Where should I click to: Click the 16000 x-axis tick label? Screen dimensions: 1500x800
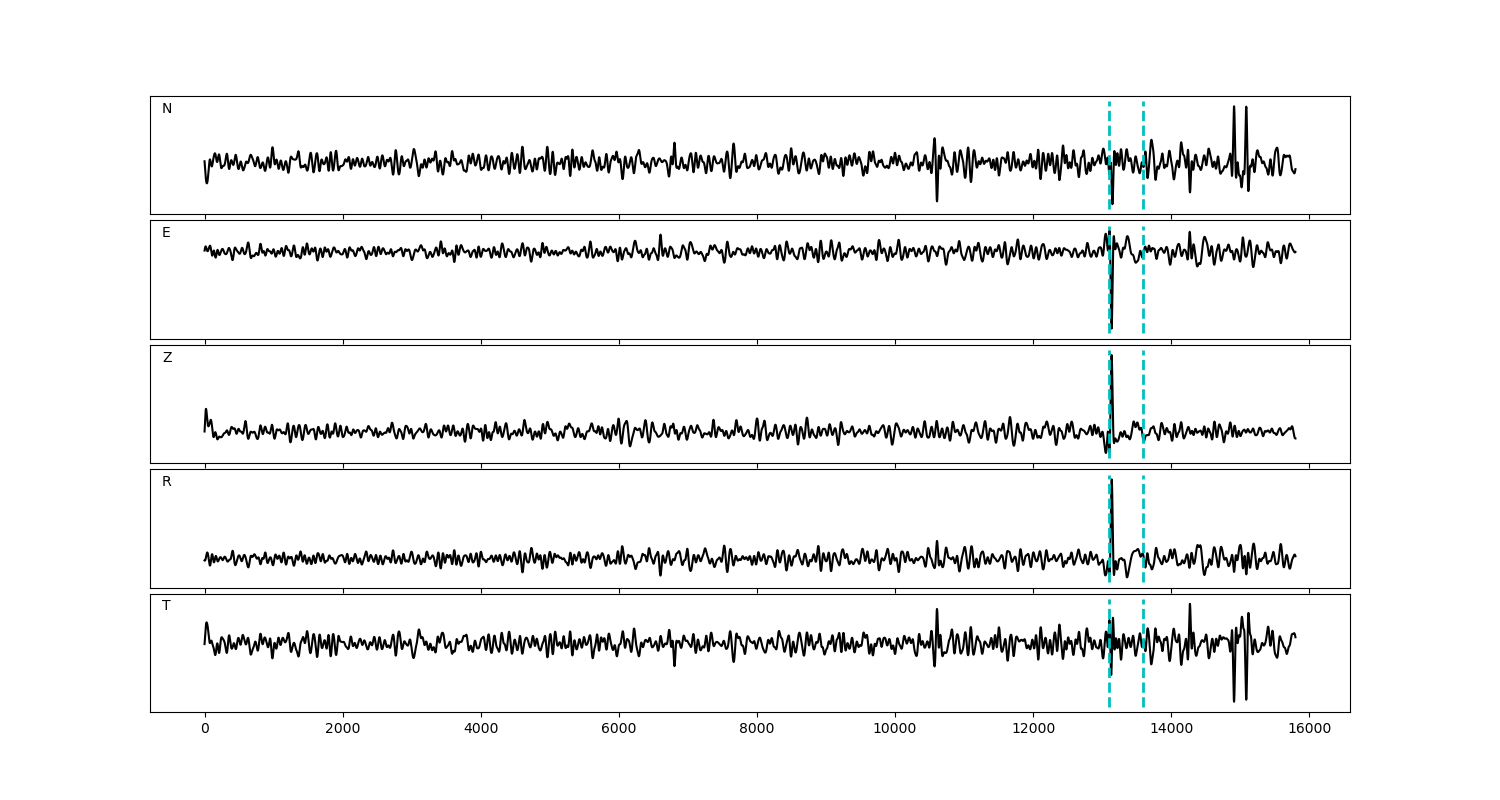point(1309,729)
